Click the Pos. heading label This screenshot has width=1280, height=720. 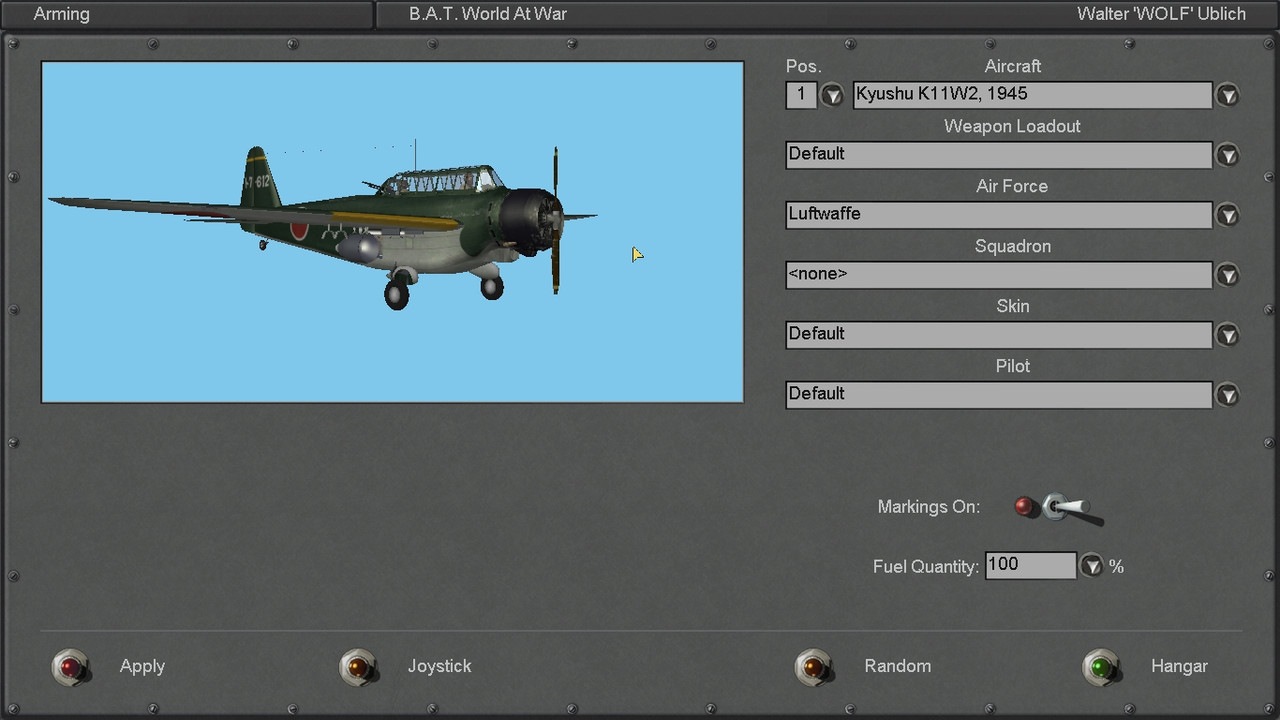tap(803, 66)
